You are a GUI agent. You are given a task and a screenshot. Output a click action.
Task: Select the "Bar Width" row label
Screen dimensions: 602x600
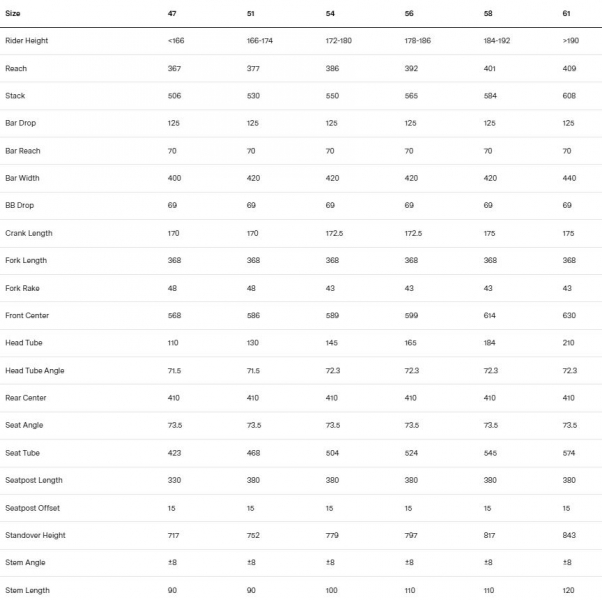(22, 178)
